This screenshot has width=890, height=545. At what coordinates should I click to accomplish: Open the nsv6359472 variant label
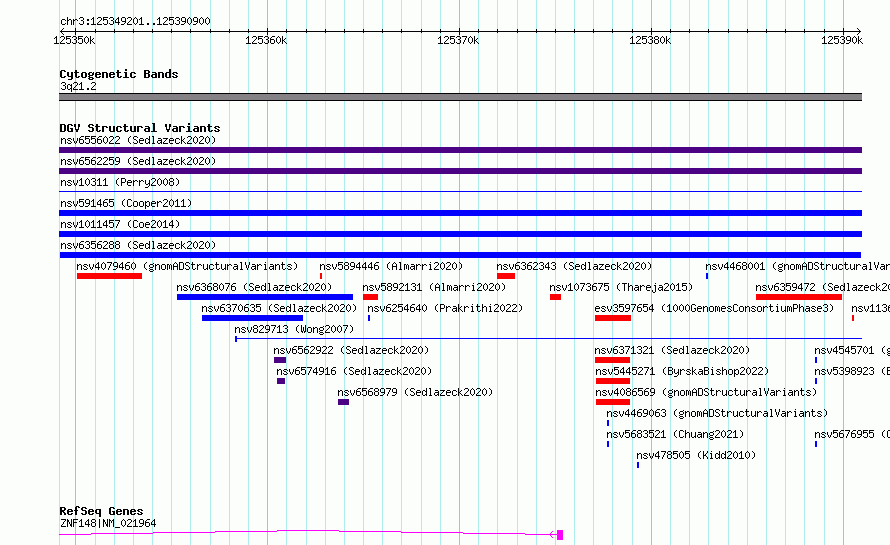pyautogui.click(x=822, y=287)
